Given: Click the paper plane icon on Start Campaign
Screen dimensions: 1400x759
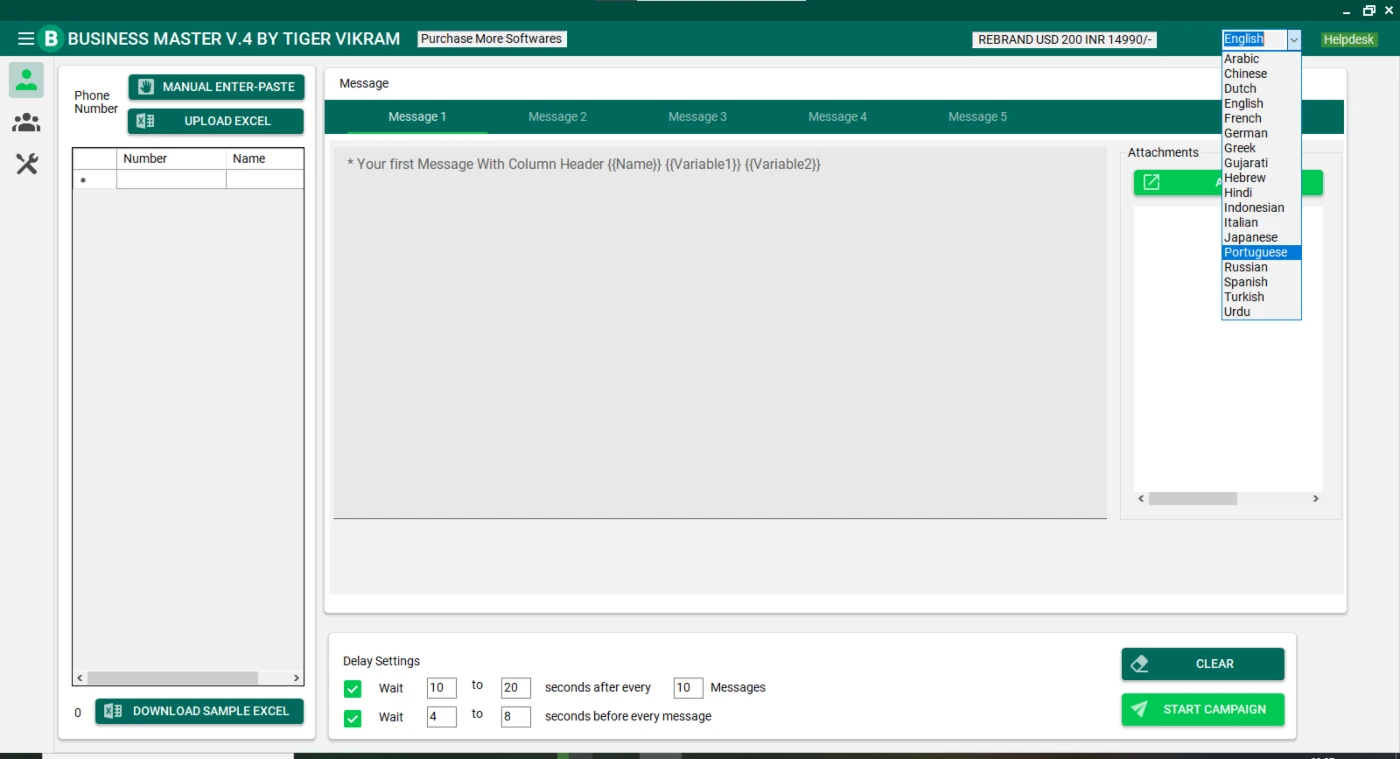Looking at the screenshot, I should pos(1139,709).
